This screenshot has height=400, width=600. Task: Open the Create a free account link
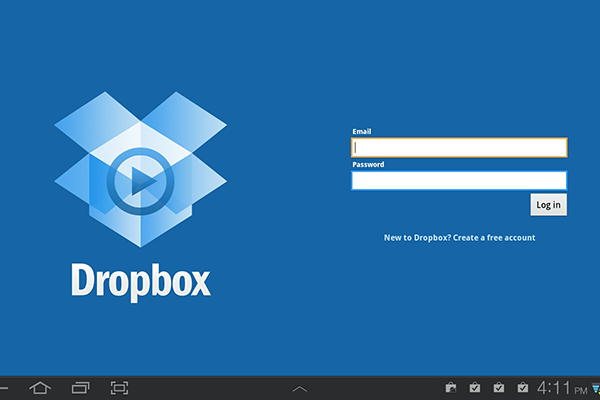(494, 238)
